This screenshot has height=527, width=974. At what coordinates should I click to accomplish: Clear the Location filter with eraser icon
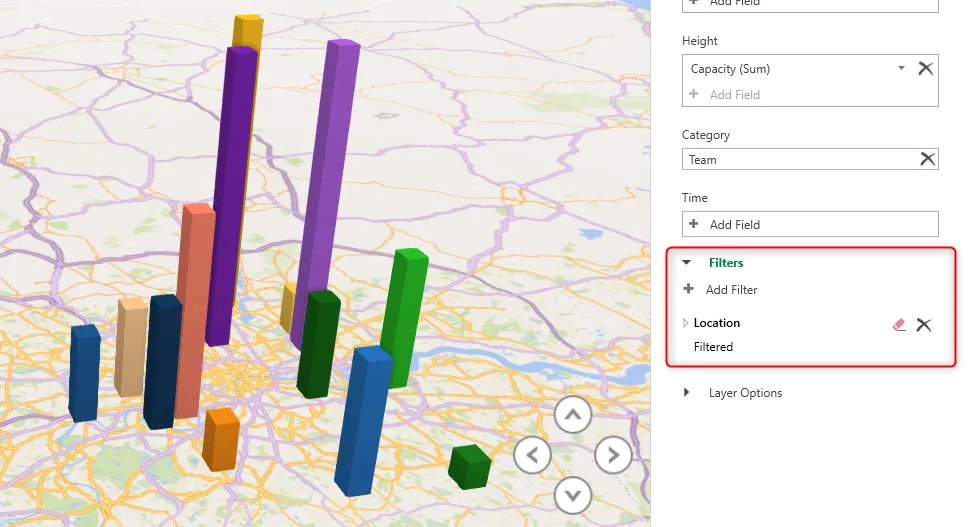[x=899, y=324]
